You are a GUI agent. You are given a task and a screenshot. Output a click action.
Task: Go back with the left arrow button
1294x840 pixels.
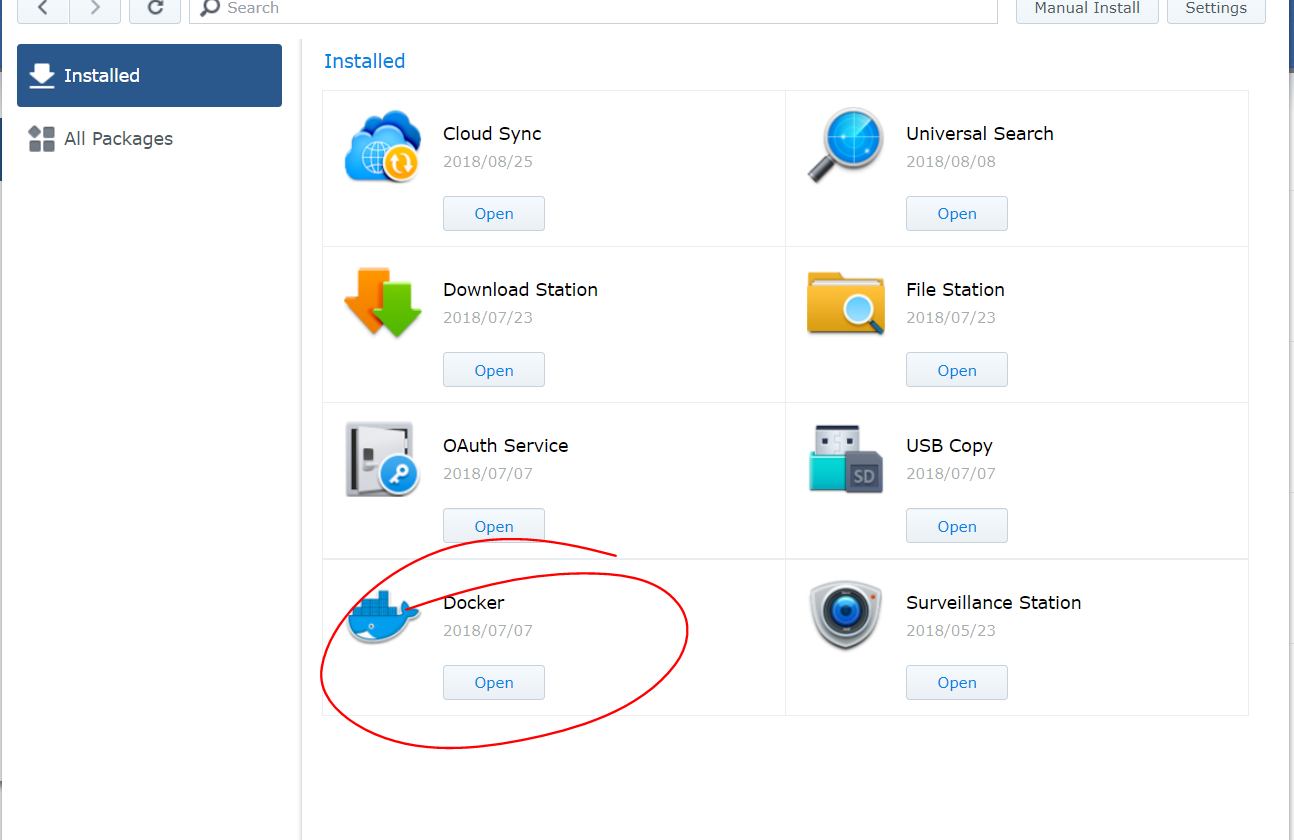click(x=43, y=8)
